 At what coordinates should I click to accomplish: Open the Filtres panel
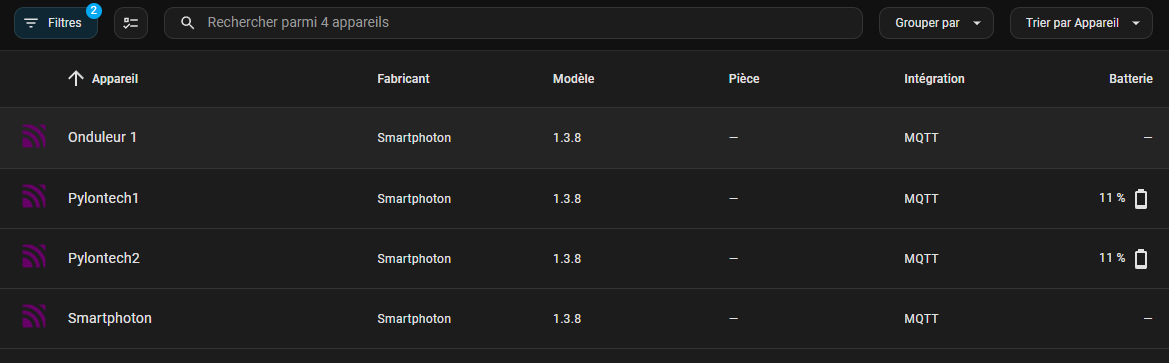point(56,23)
